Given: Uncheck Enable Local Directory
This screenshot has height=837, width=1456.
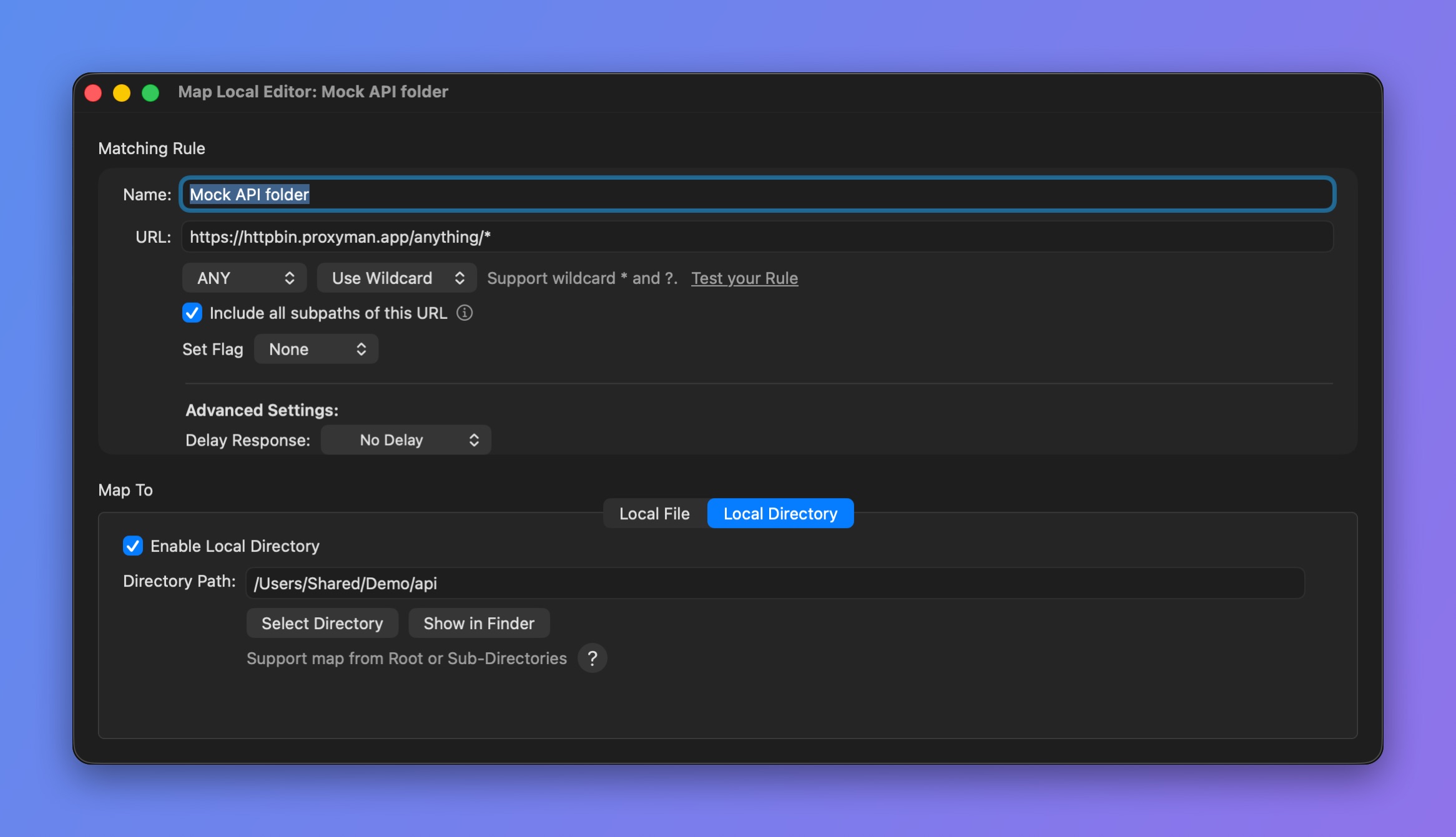Looking at the screenshot, I should tap(132, 546).
